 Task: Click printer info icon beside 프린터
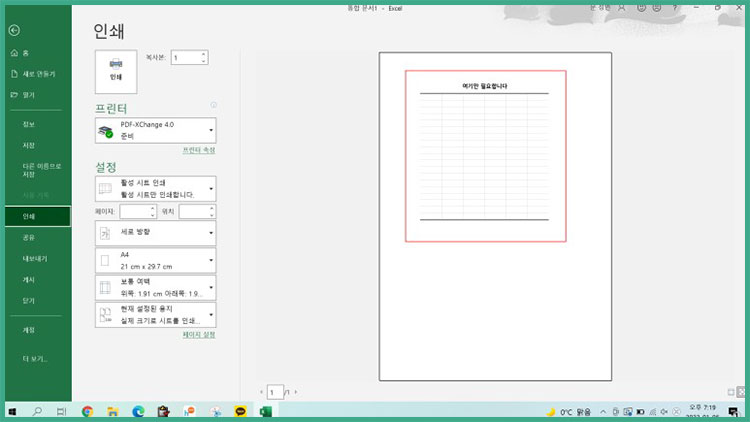click(x=213, y=105)
